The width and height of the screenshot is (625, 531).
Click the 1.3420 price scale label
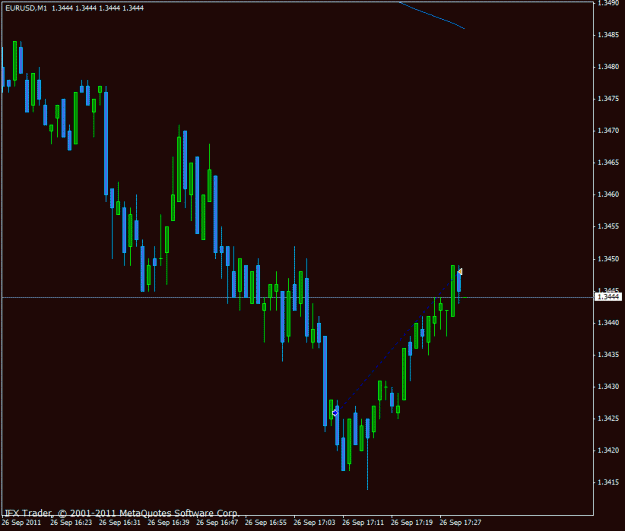tap(608, 450)
